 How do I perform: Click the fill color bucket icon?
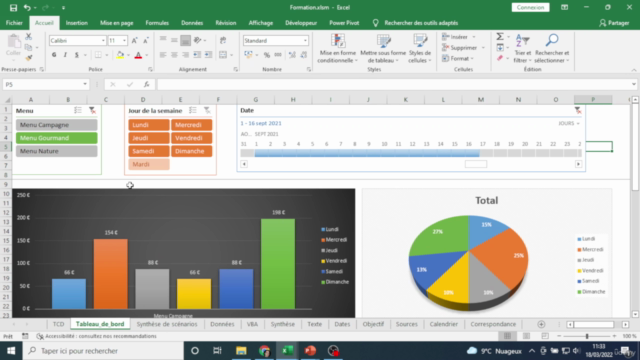(x=120, y=55)
